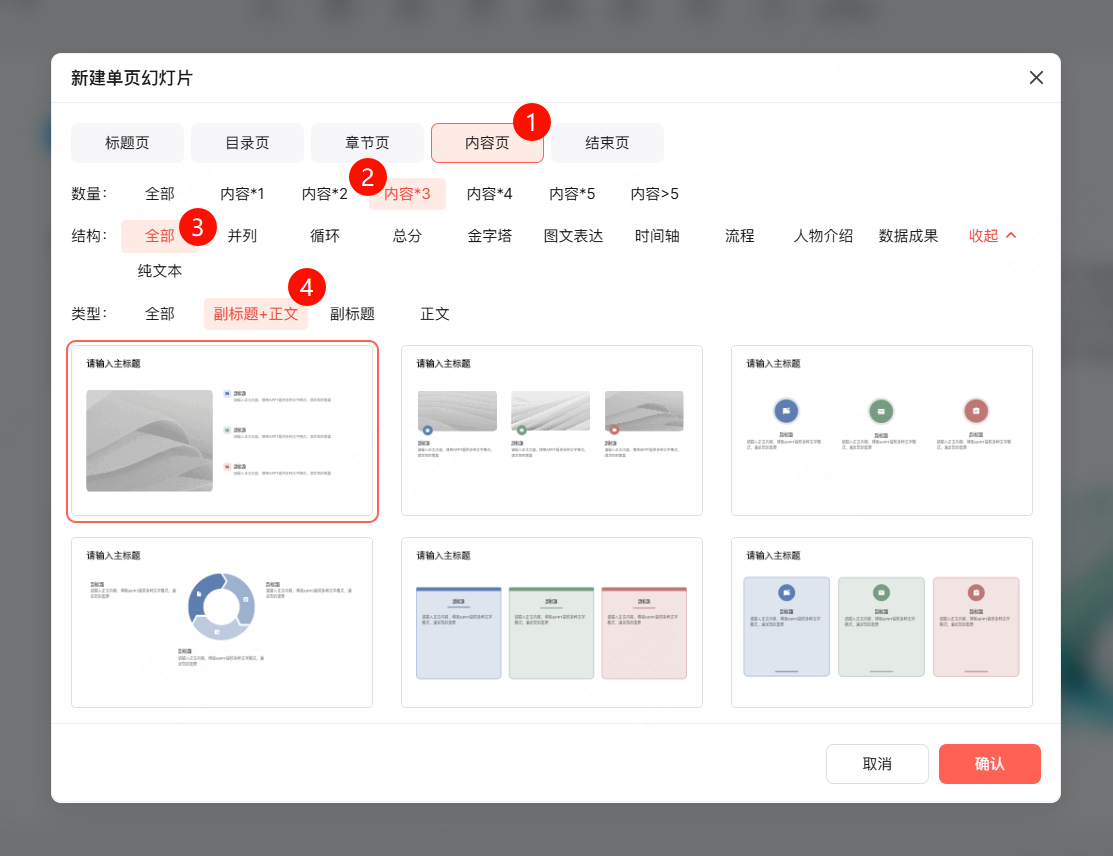Choose the 内容*3 quantity filter

coord(407,194)
